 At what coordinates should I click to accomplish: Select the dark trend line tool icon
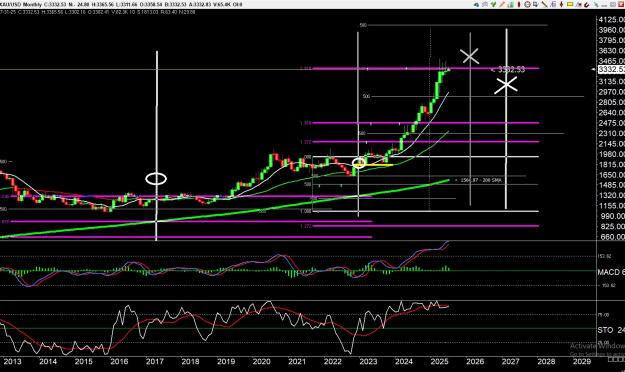click(544, 4)
